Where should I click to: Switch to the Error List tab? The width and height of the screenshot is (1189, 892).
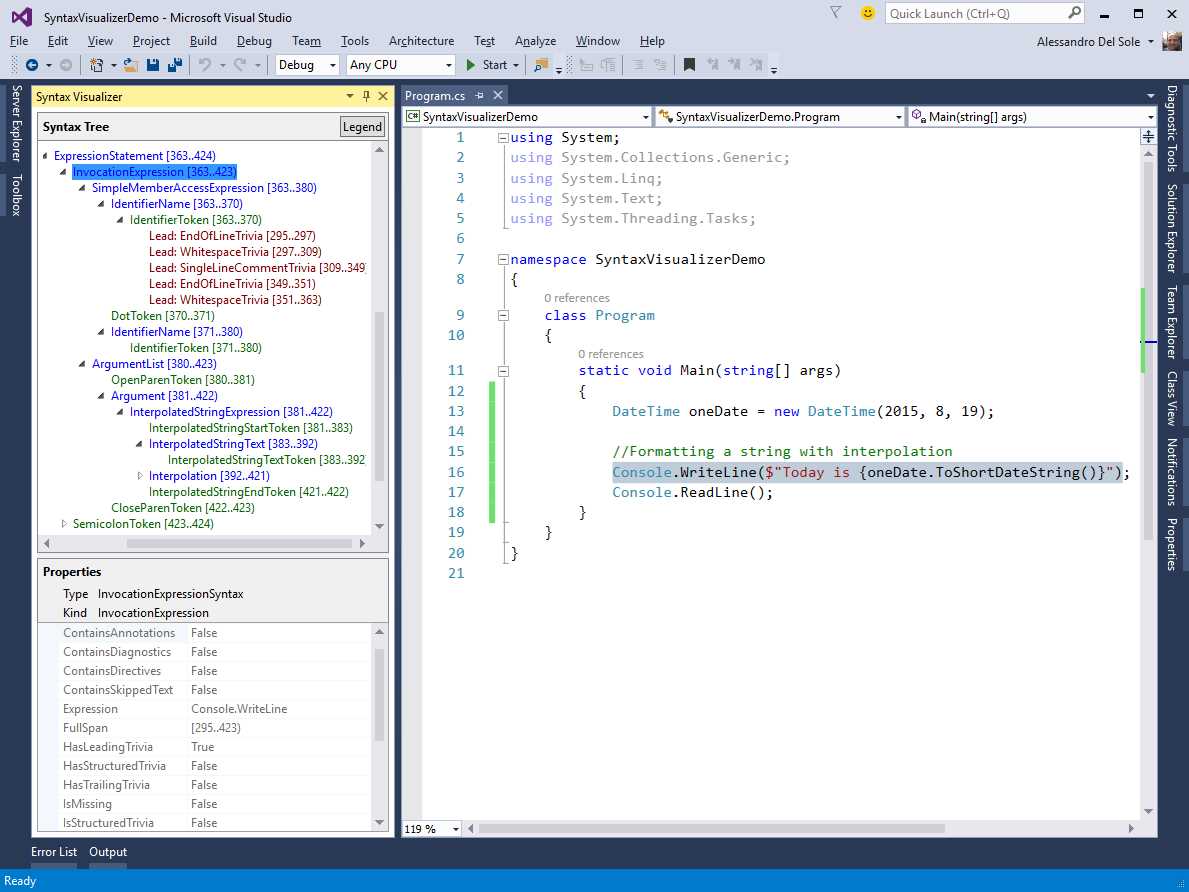[x=54, y=852]
